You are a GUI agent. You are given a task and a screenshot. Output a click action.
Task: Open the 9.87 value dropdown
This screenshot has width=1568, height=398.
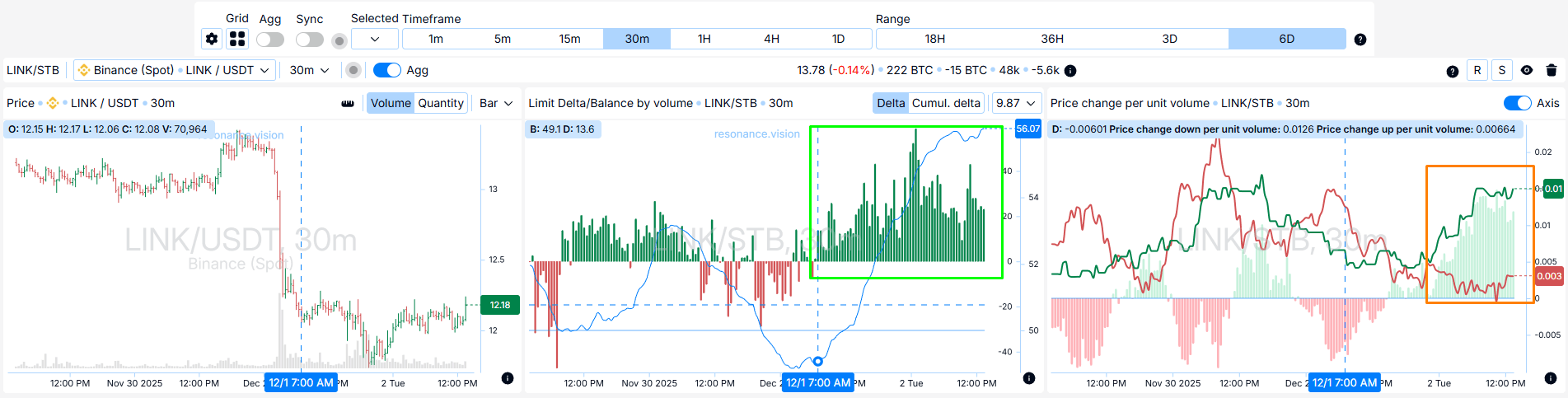coord(1015,103)
